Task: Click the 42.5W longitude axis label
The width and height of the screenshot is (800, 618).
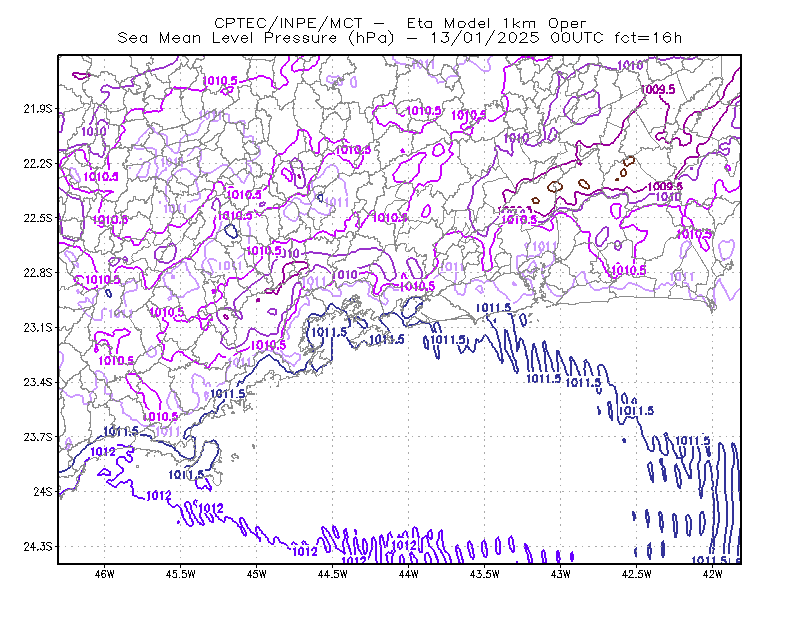Action: [637, 574]
